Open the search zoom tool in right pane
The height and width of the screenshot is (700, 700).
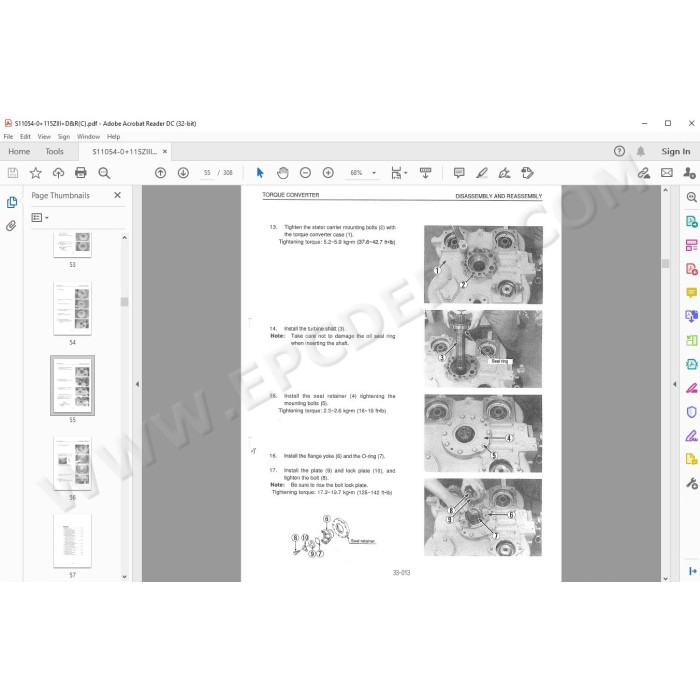click(x=692, y=197)
